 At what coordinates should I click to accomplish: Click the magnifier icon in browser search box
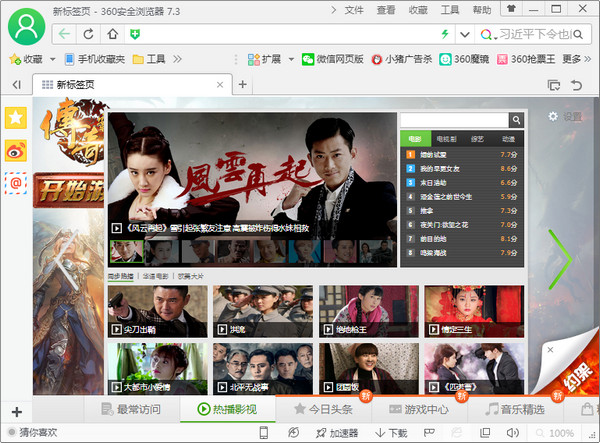coord(578,34)
